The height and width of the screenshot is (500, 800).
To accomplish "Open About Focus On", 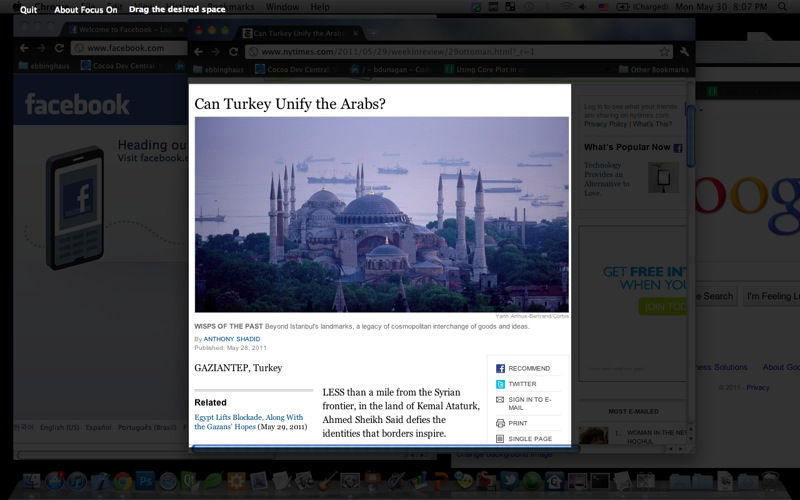I will (86, 10).
